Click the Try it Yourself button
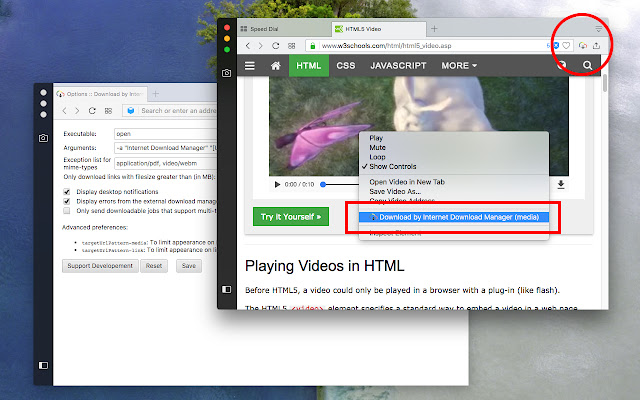Viewport: 640px width, 400px height. tap(291, 217)
